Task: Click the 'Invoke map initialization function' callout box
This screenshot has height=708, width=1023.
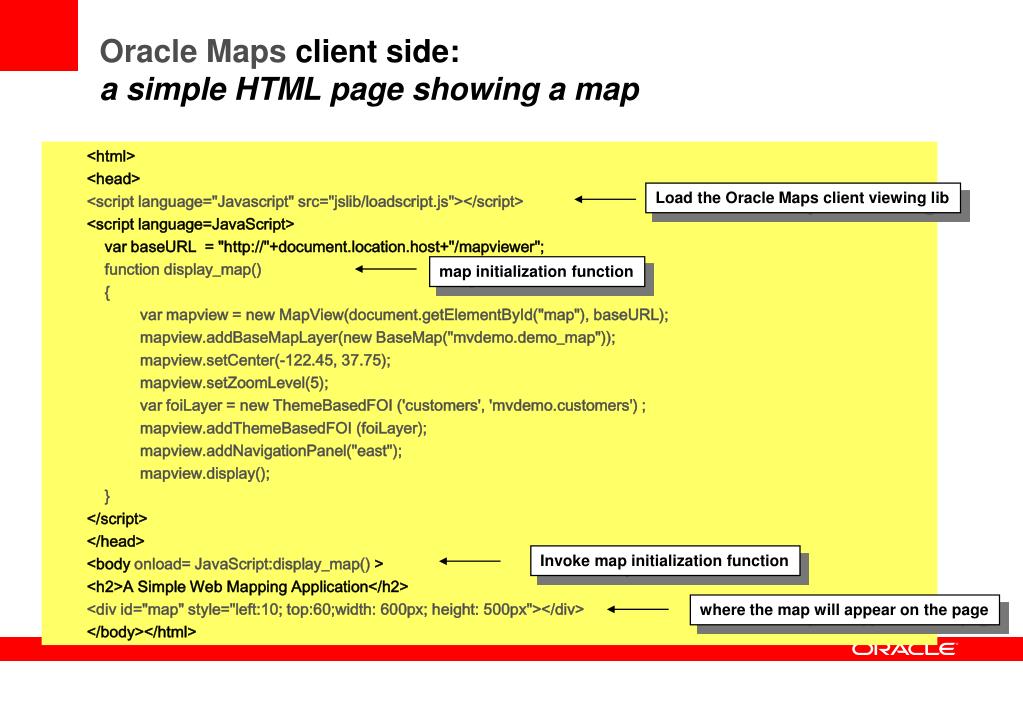Action: pos(664,561)
